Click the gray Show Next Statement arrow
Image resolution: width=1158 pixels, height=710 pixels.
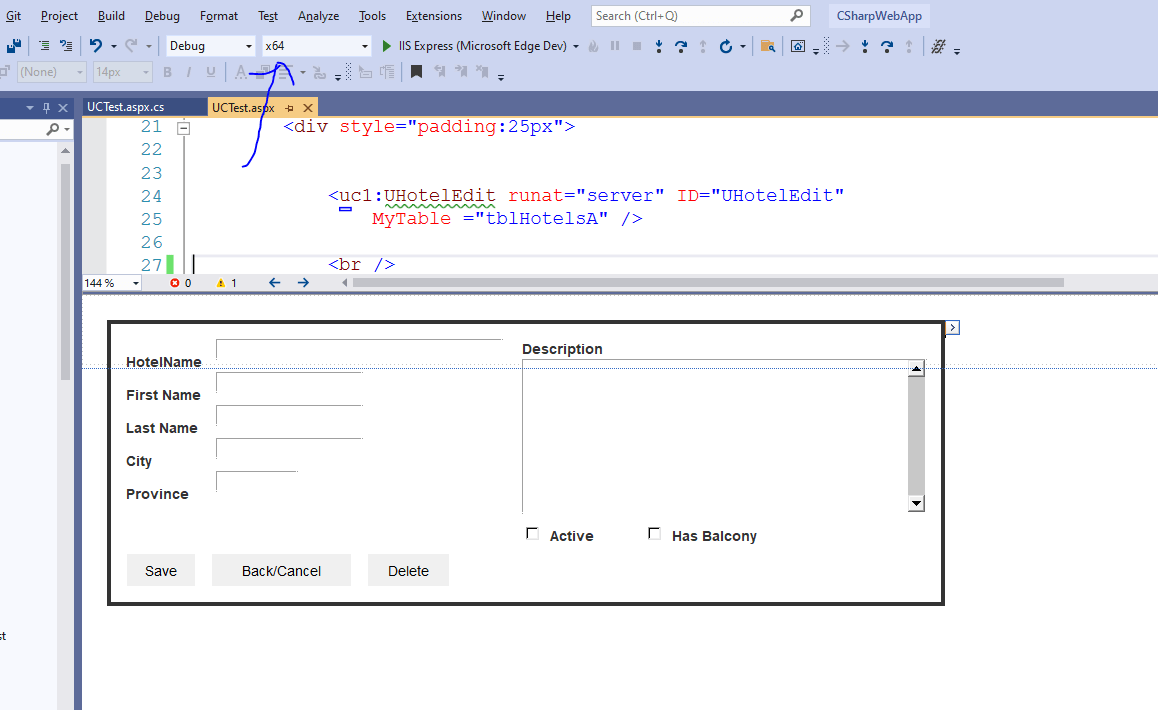[843, 47]
